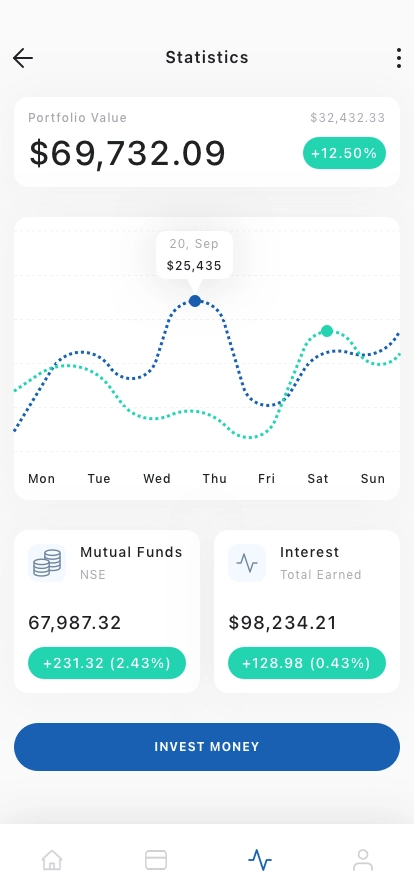Open the Cards tab in bottom navigation

click(x=156, y=859)
